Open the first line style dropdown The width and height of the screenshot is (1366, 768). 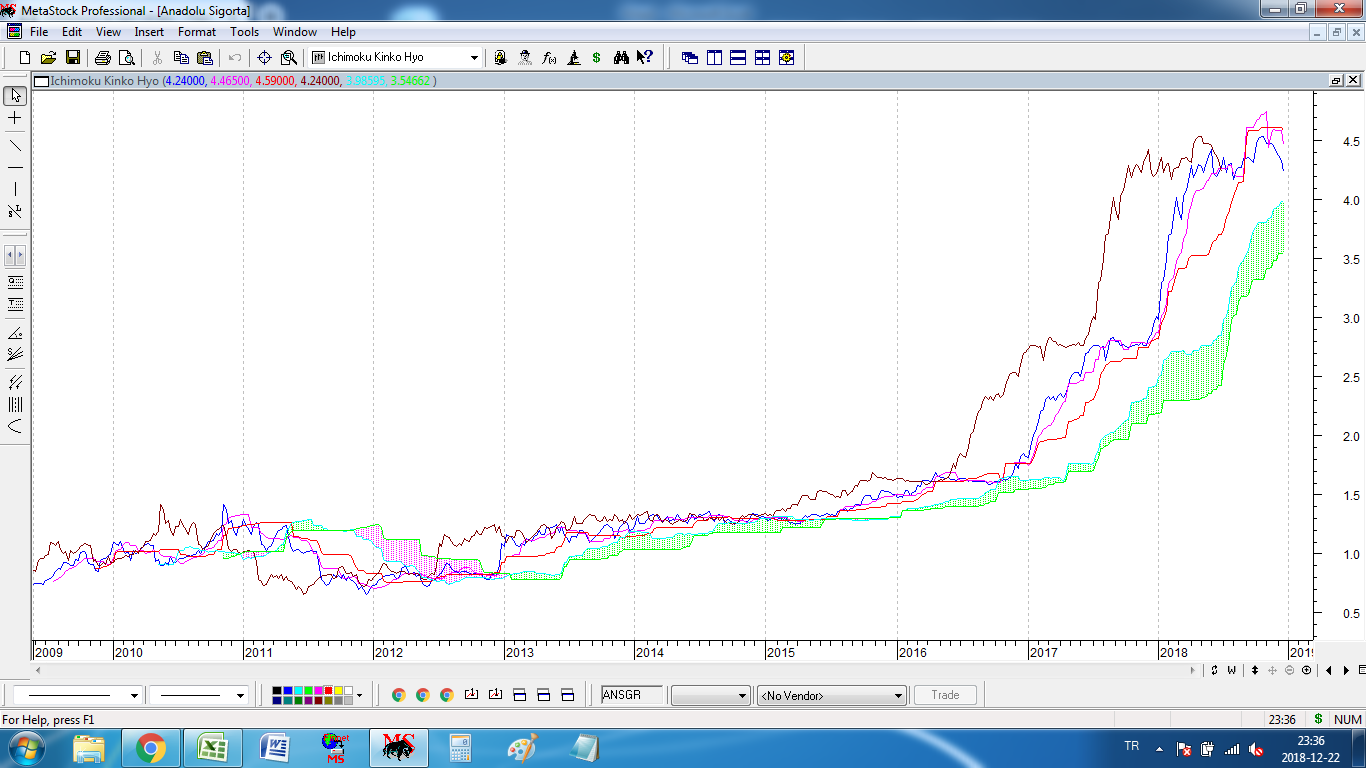[x=134, y=695]
